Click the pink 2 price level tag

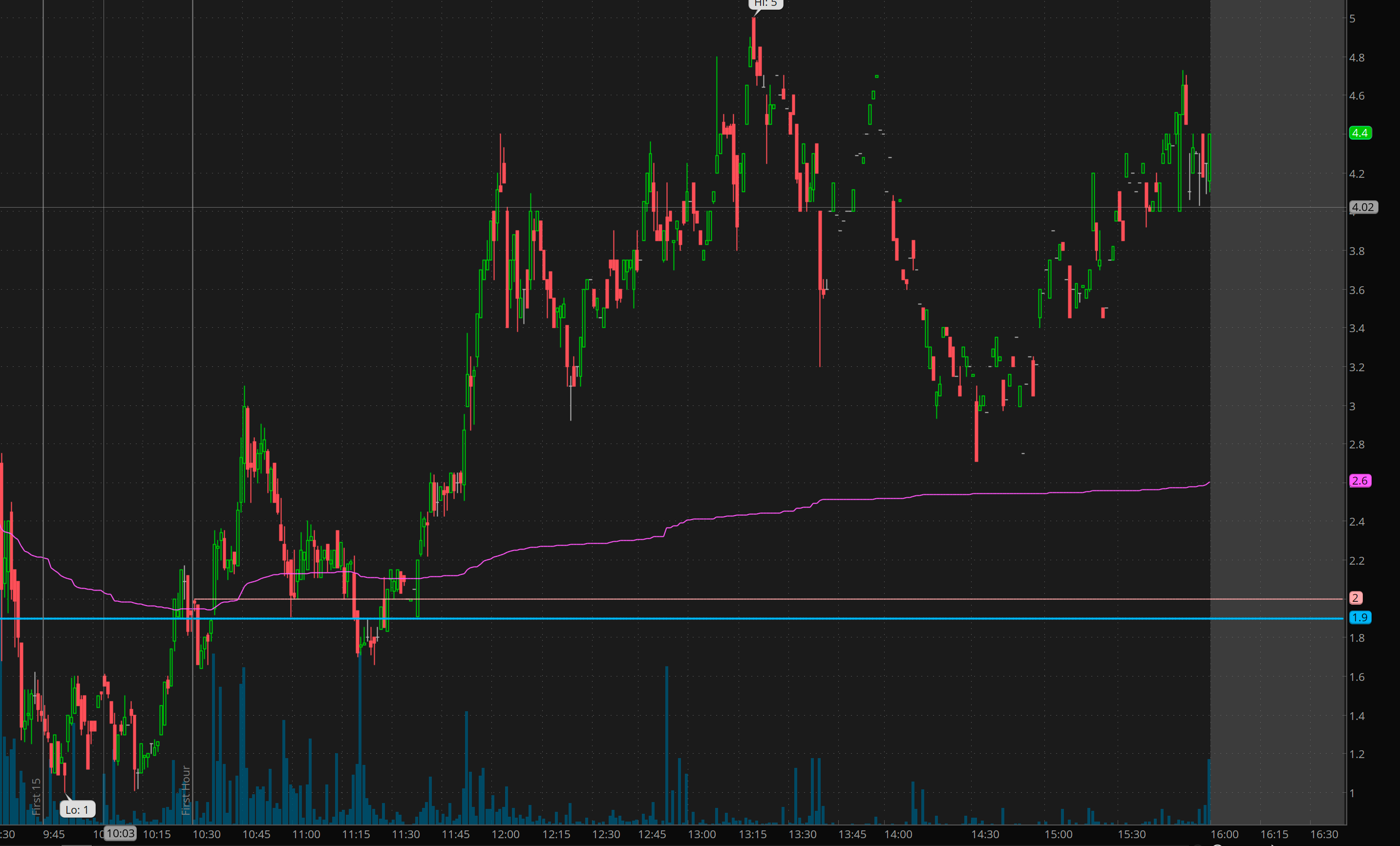click(1355, 598)
